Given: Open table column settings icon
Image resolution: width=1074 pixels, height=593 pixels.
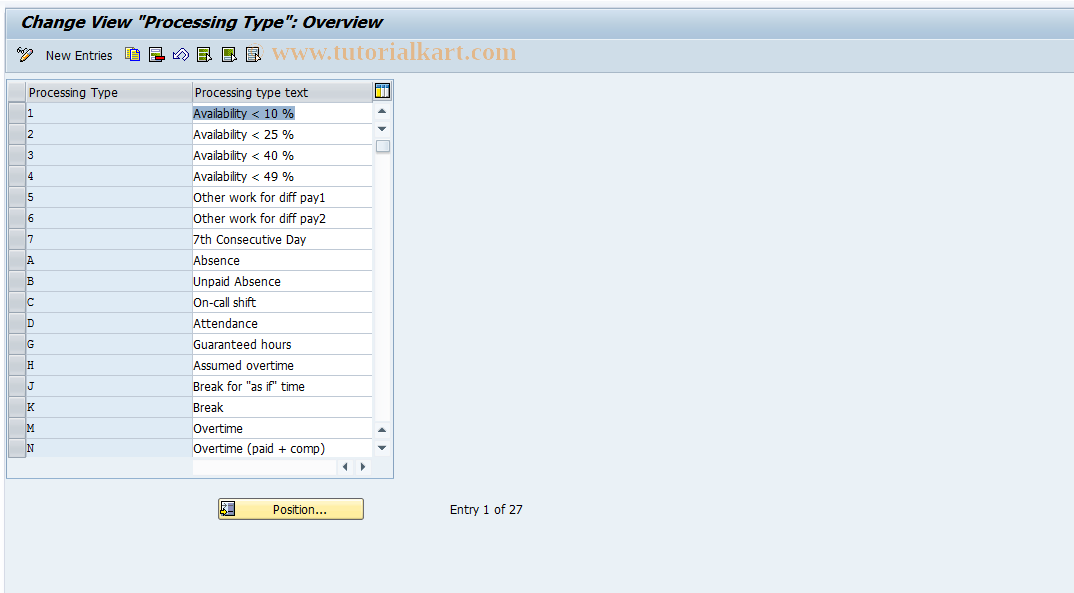Looking at the screenshot, I should (x=382, y=91).
